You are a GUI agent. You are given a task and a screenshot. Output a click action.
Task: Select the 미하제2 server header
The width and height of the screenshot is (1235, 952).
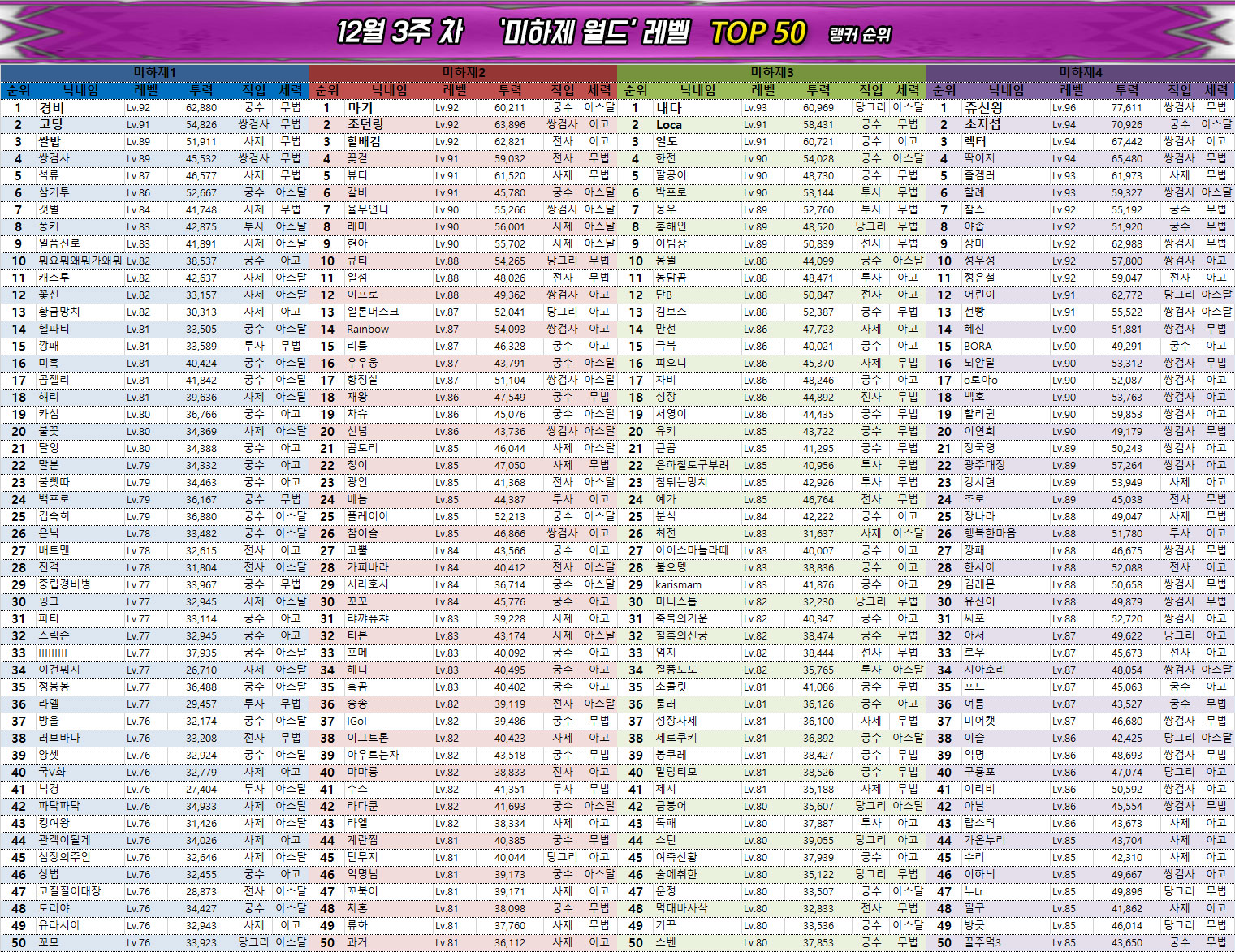click(463, 72)
